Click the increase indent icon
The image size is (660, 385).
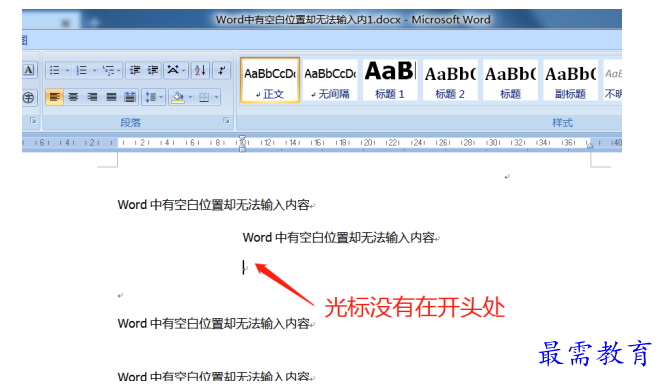153,70
